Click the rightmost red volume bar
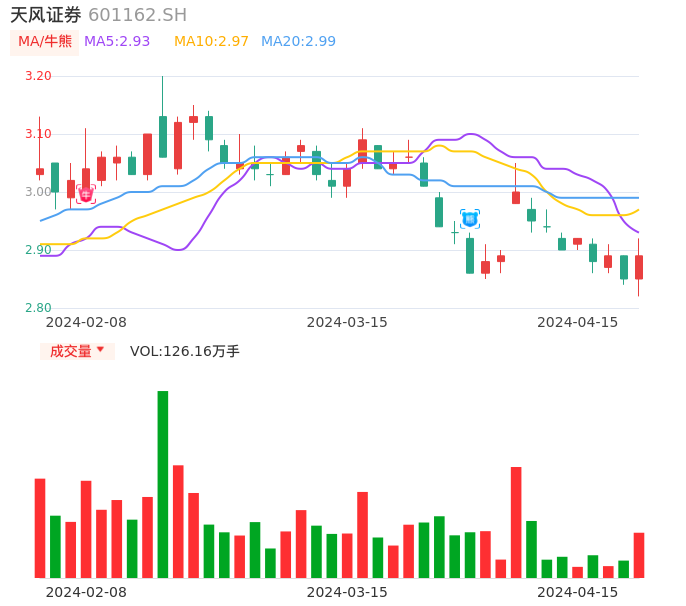This screenshot has width=686, height=606. click(639, 555)
